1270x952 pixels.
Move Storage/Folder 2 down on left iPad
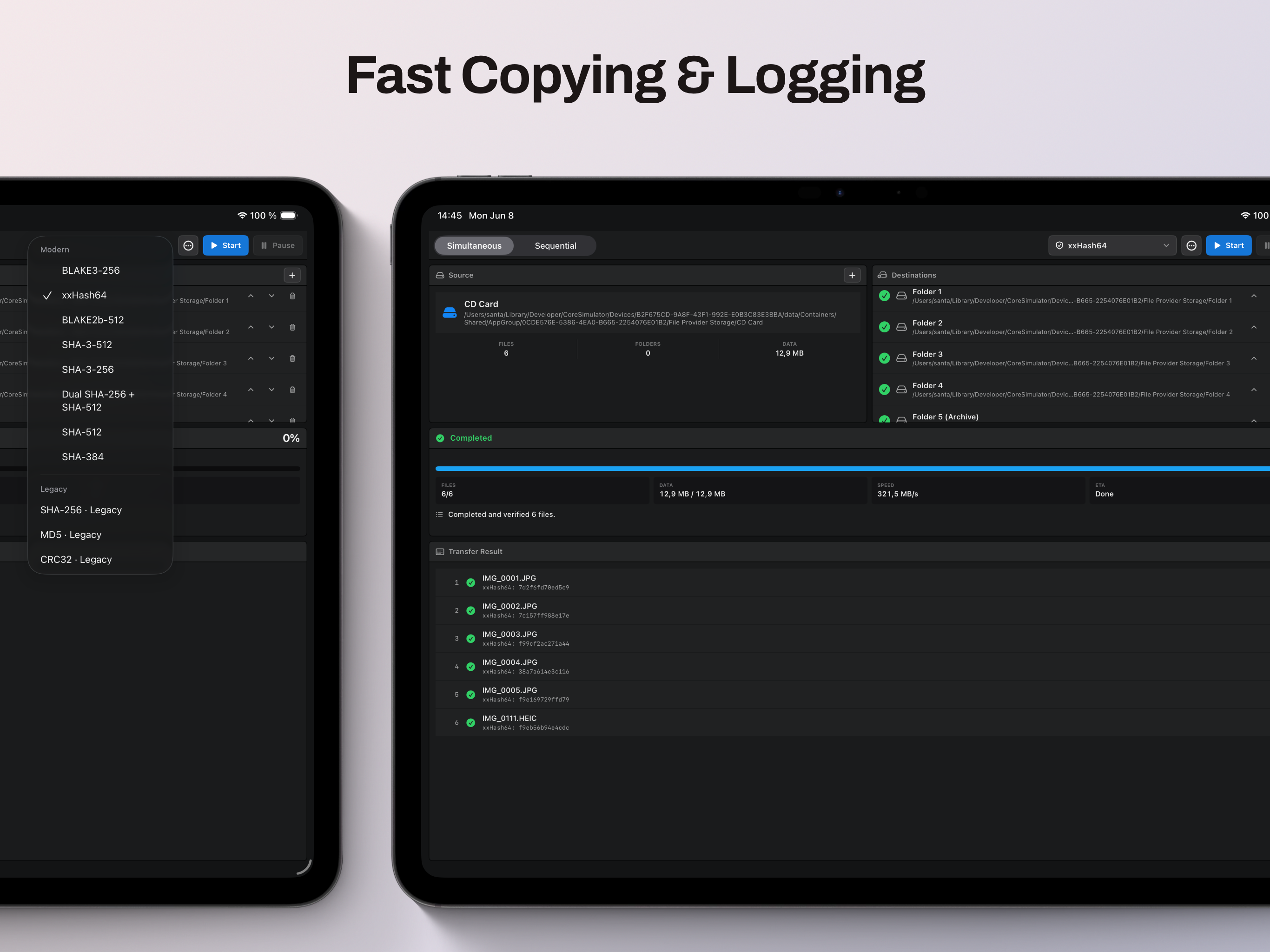(x=271, y=327)
